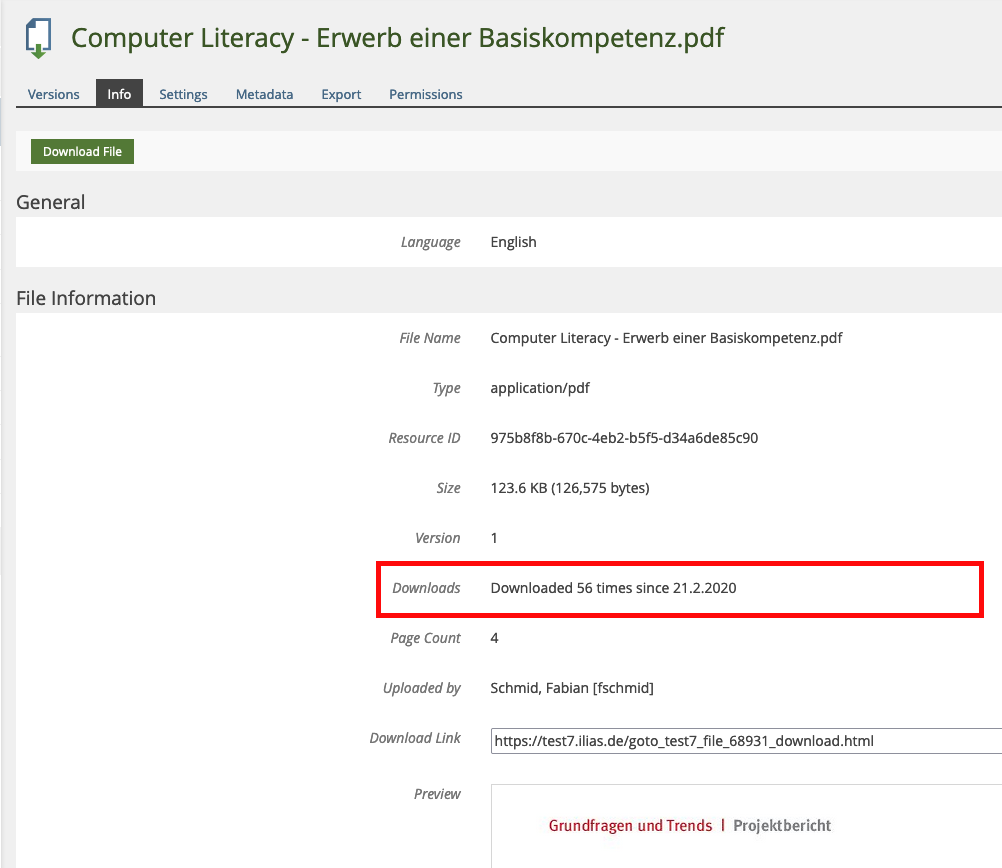Switch to the Versions tab
The width and height of the screenshot is (1002, 868).
click(x=53, y=94)
